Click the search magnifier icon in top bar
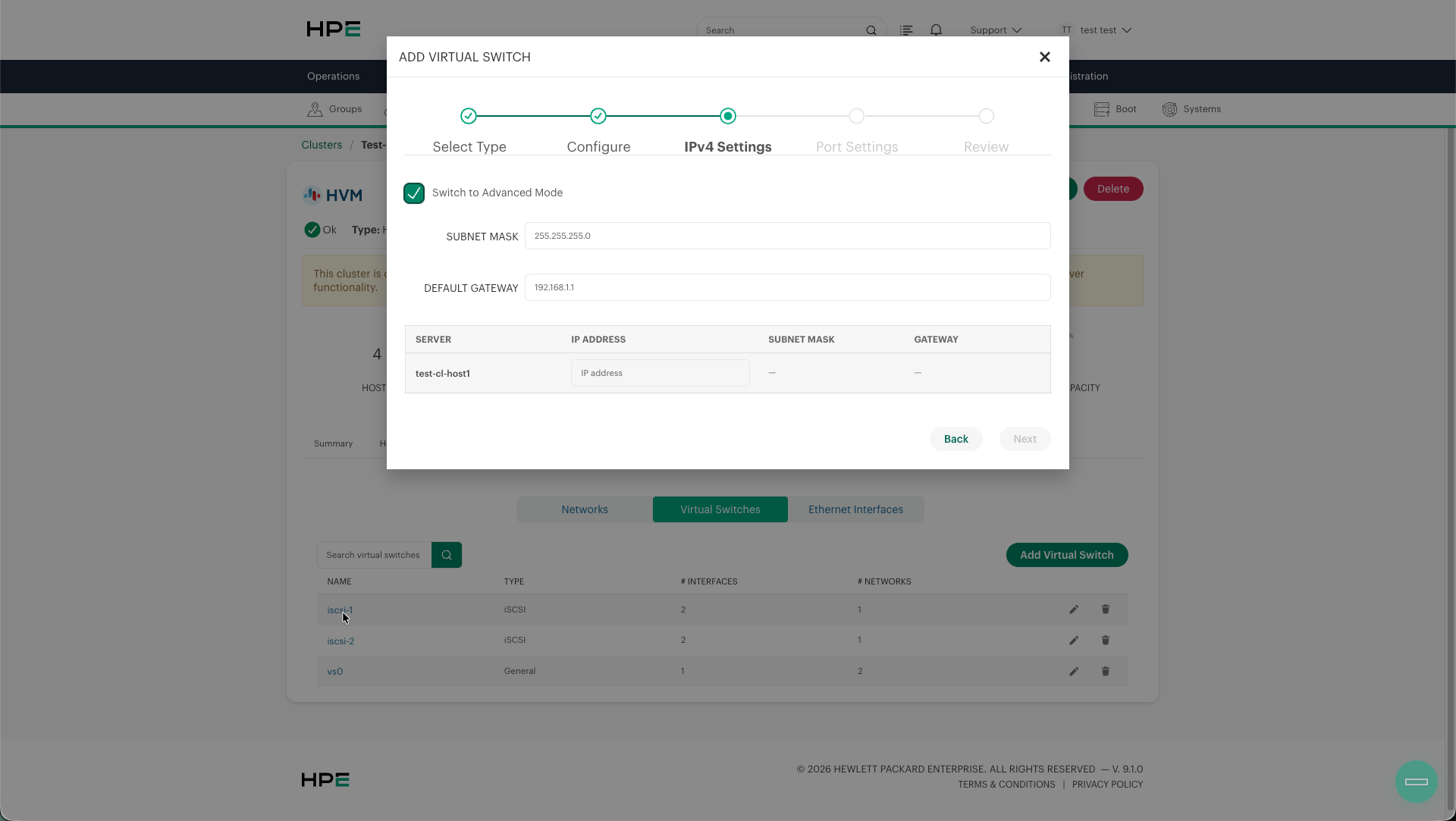This screenshot has width=1456, height=821. [x=871, y=30]
